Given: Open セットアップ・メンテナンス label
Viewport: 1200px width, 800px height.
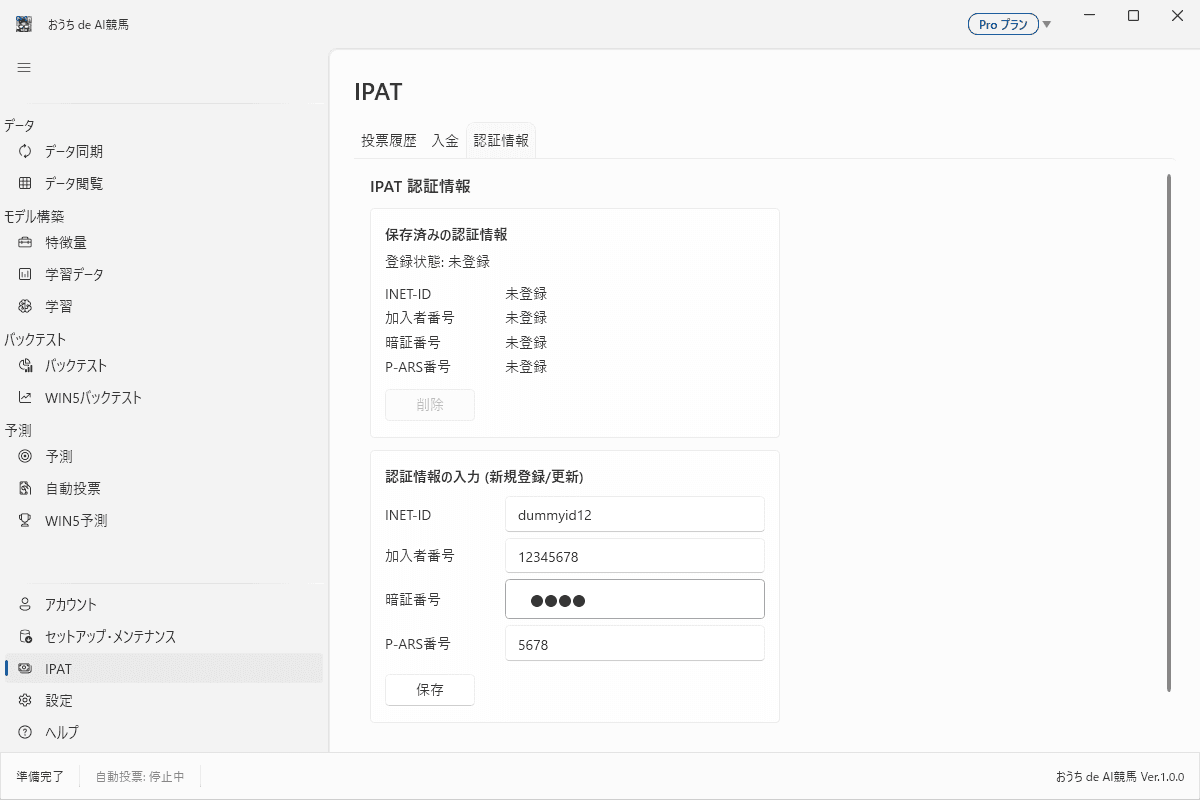Looking at the screenshot, I should coord(110,637).
